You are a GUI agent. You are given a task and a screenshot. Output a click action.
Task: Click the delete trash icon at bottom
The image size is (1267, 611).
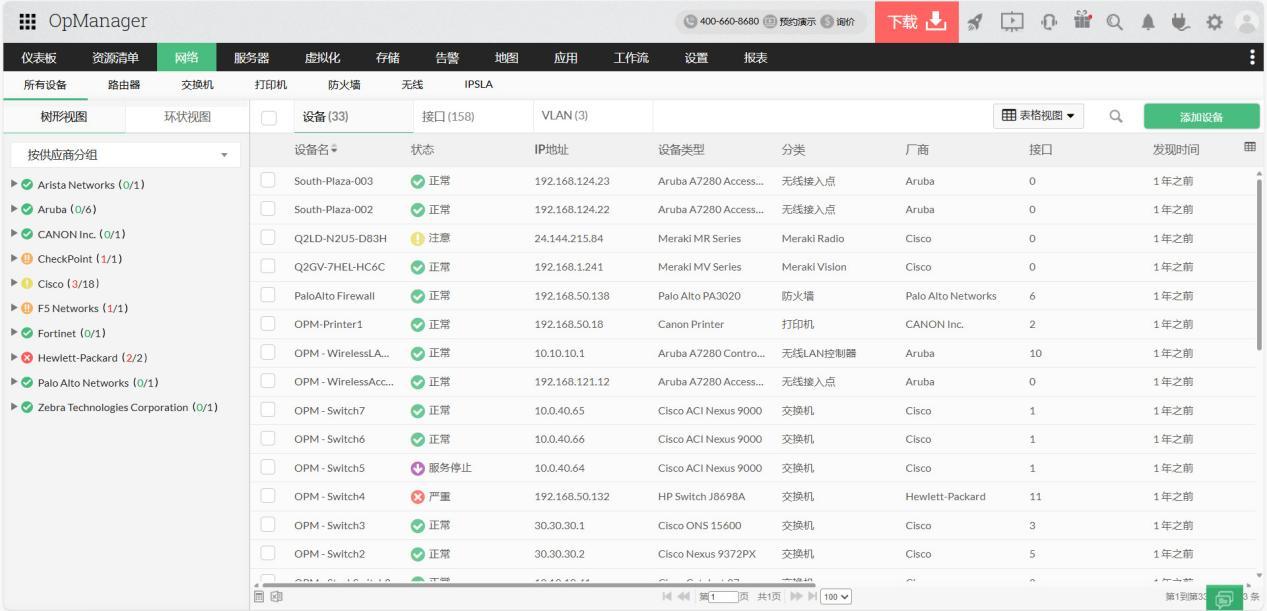[259, 597]
